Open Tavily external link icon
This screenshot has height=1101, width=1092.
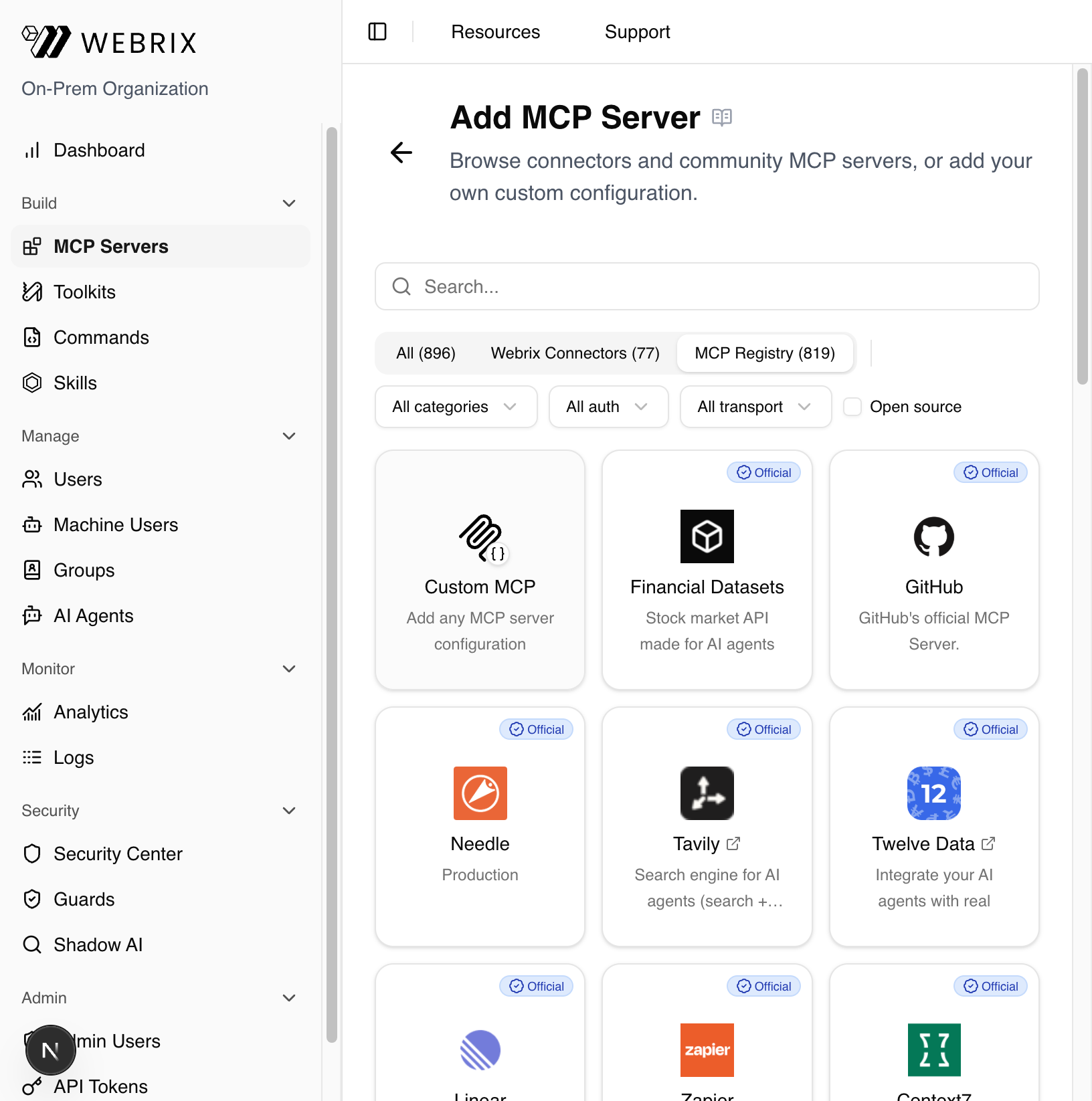pyautogui.click(x=733, y=843)
